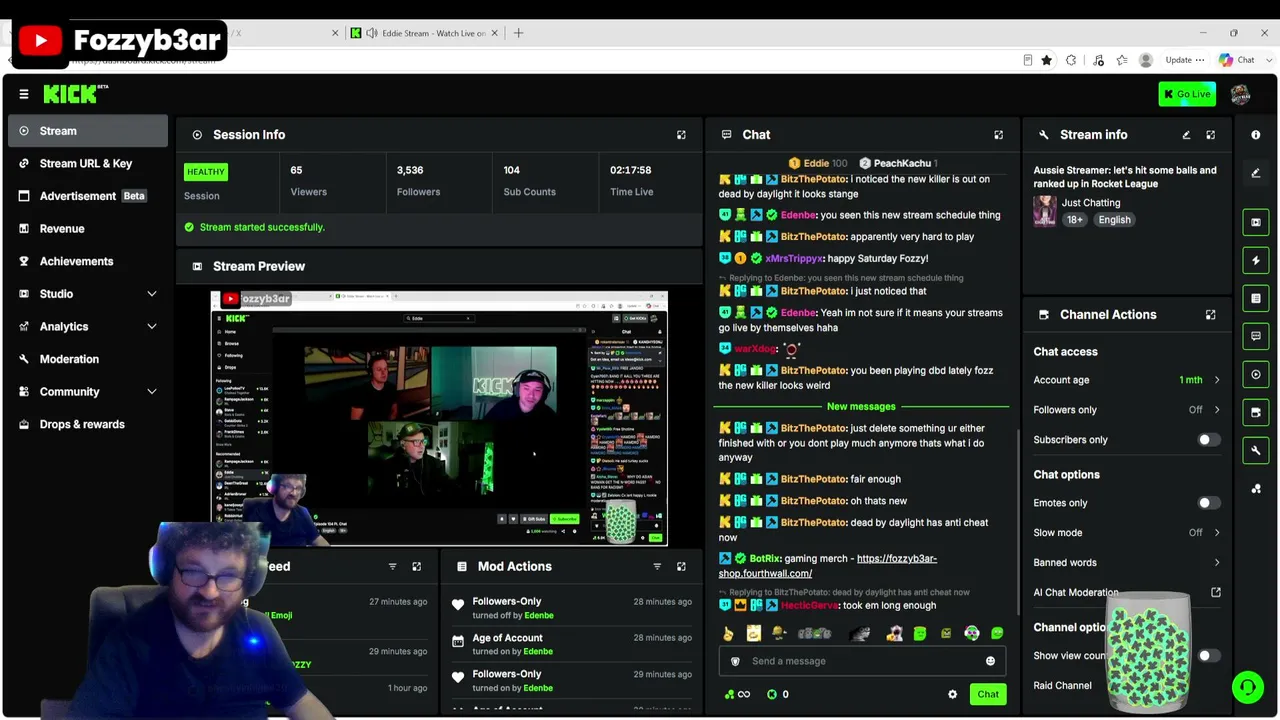
Task: Click the edit layout pencil in right sidebar
Action: pyautogui.click(x=1256, y=173)
